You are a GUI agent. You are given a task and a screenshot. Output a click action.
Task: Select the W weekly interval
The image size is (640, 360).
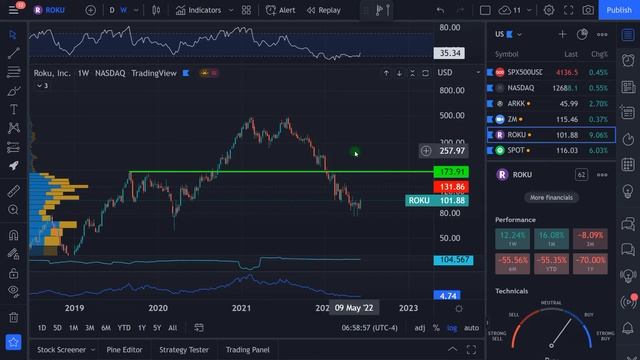coord(123,10)
